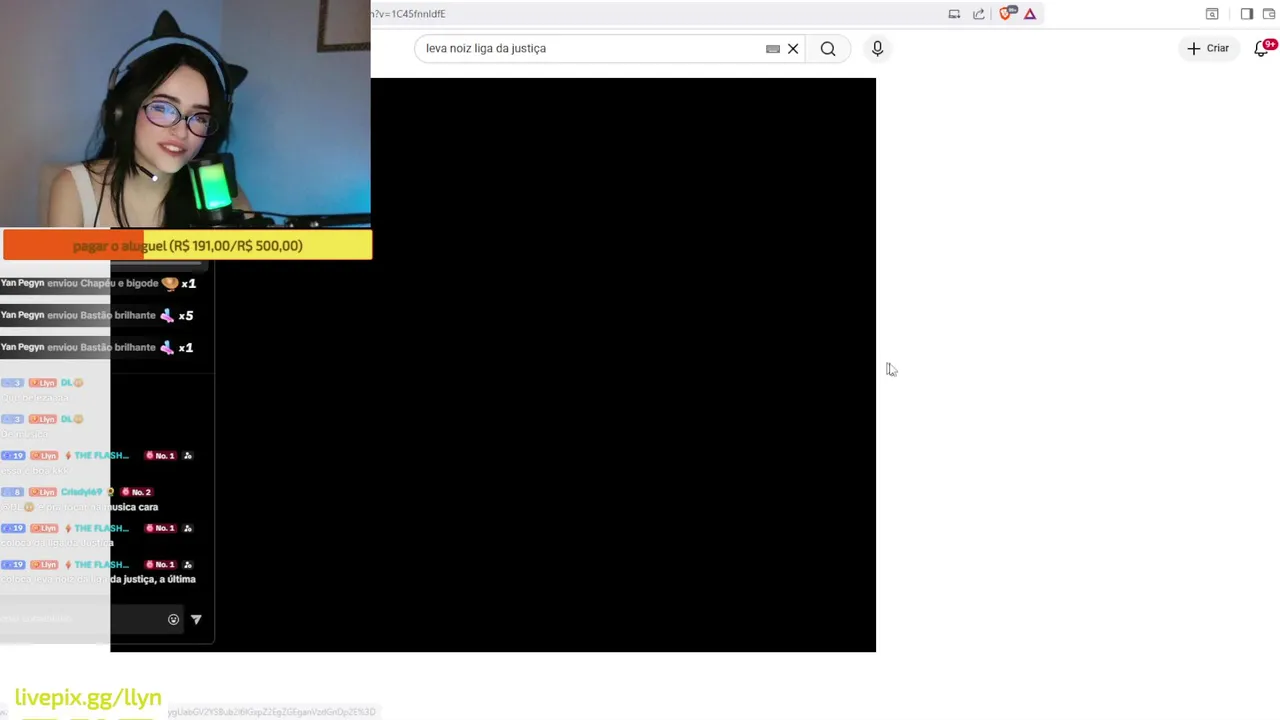Click the 'Bastão brilhante x5' gift notification
The width and height of the screenshot is (1280, 720).
click(97, 315)
